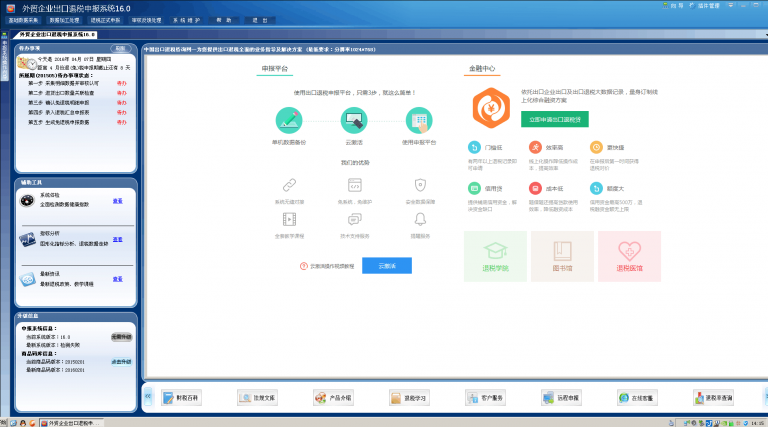The height and width of the screenshot is (427, 768).
Task: Open 财税百科 from the bottom toolbar
Action: point(181,397)
